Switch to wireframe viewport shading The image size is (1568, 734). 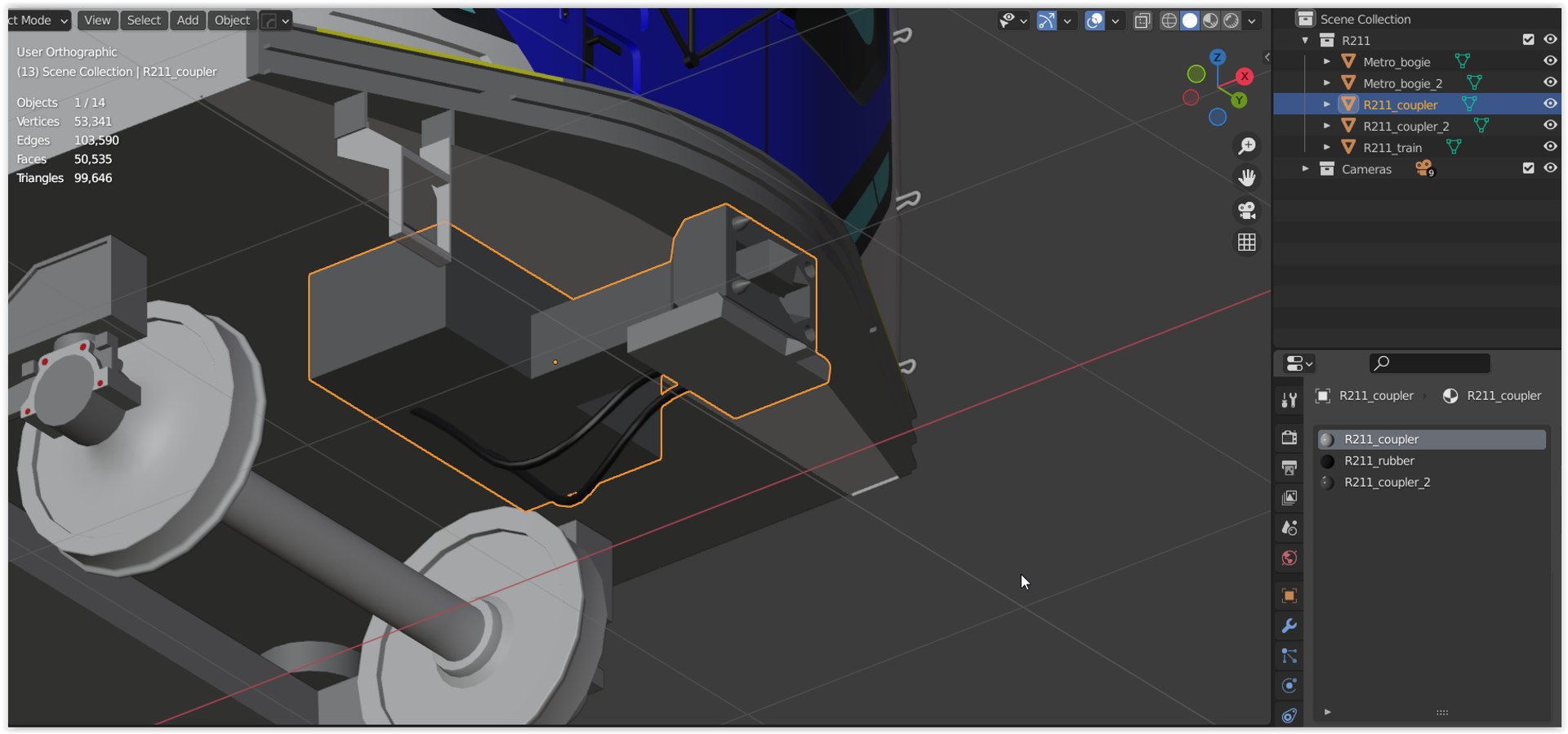coord(1169,20)
